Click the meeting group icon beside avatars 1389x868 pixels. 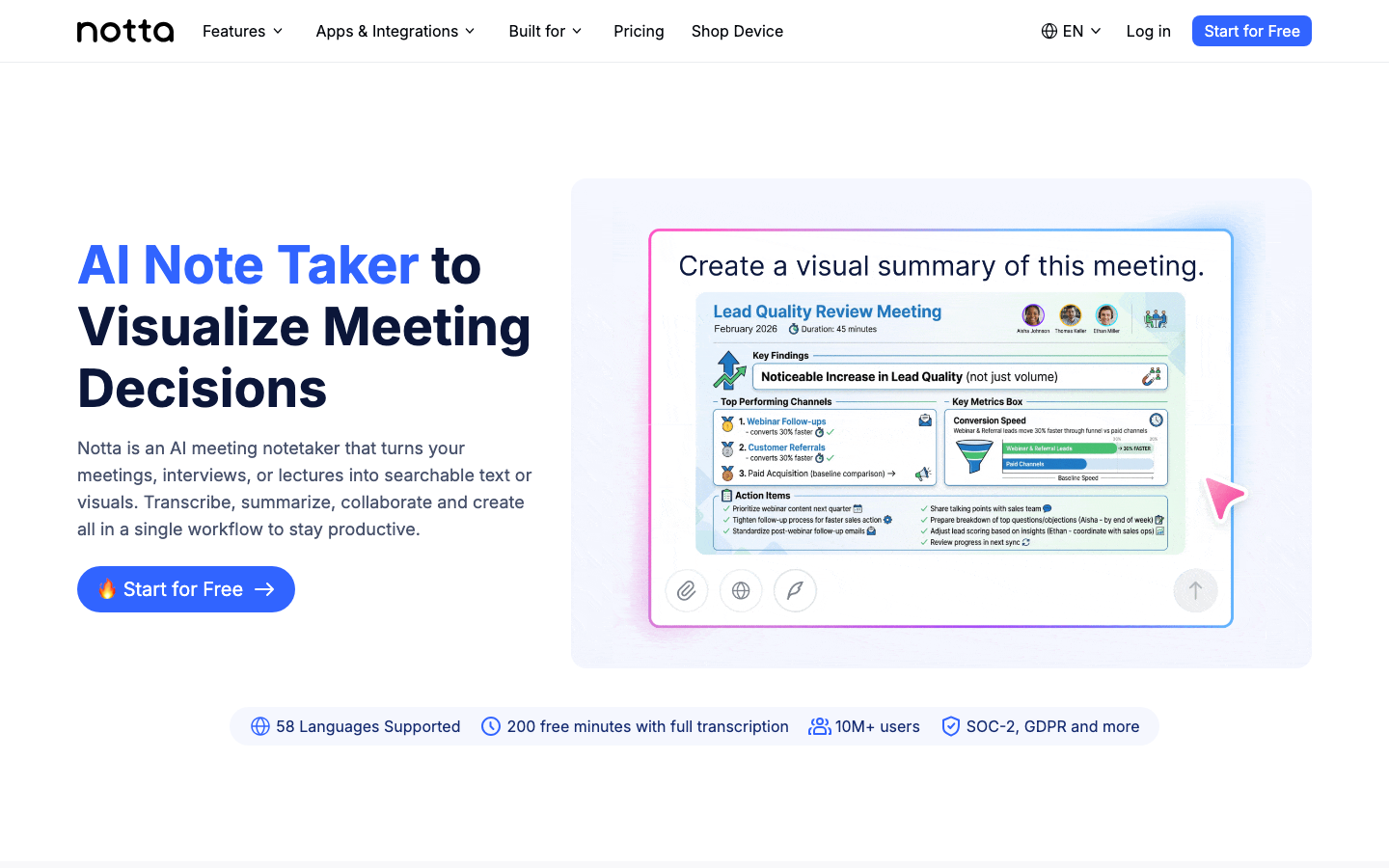click(1156, 318)
